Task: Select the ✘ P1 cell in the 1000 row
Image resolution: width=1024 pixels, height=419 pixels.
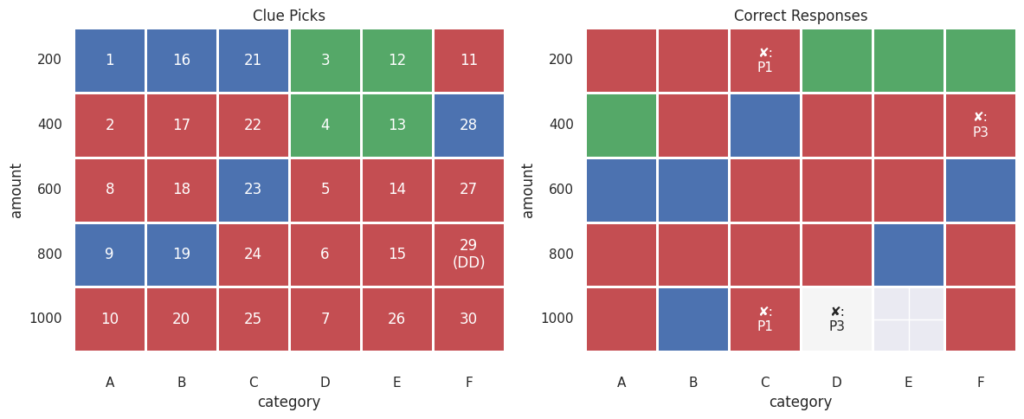Action: point(765,319)
